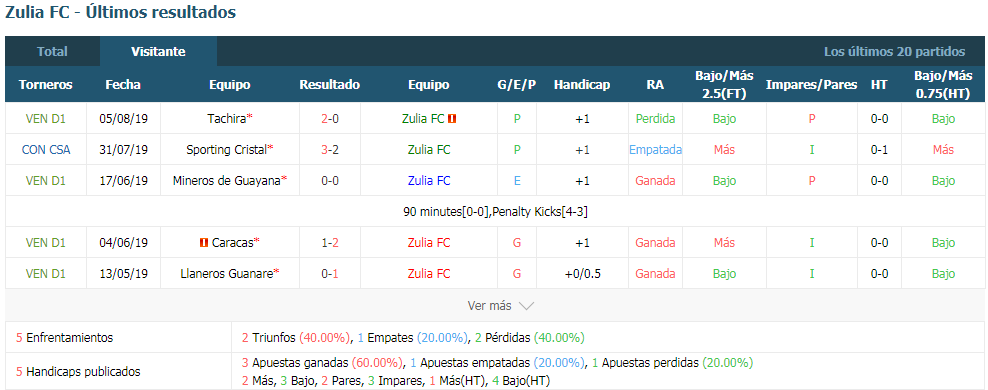Click the Handicap column header

(582, 84)
